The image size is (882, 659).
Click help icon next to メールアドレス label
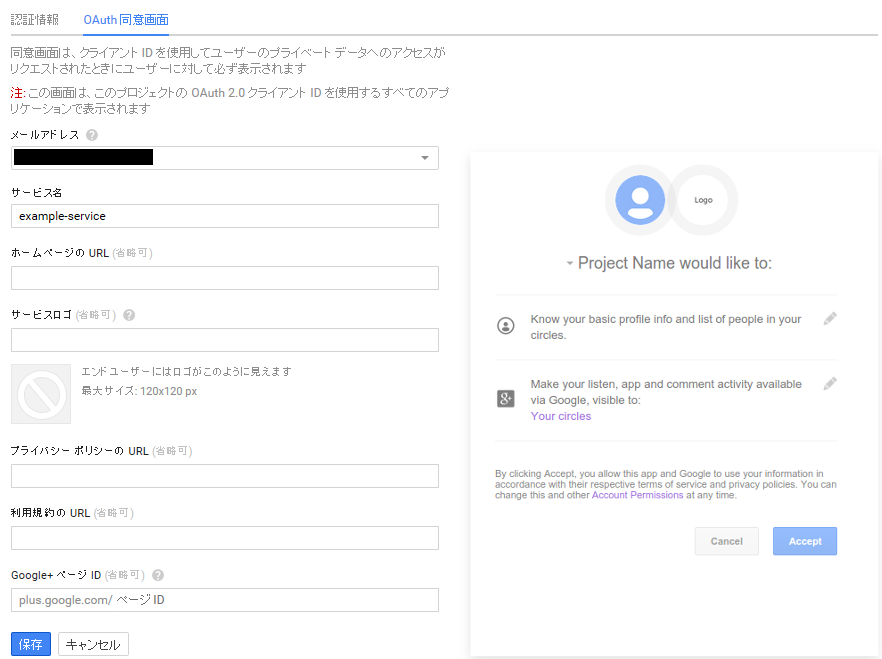pos(92,135)
